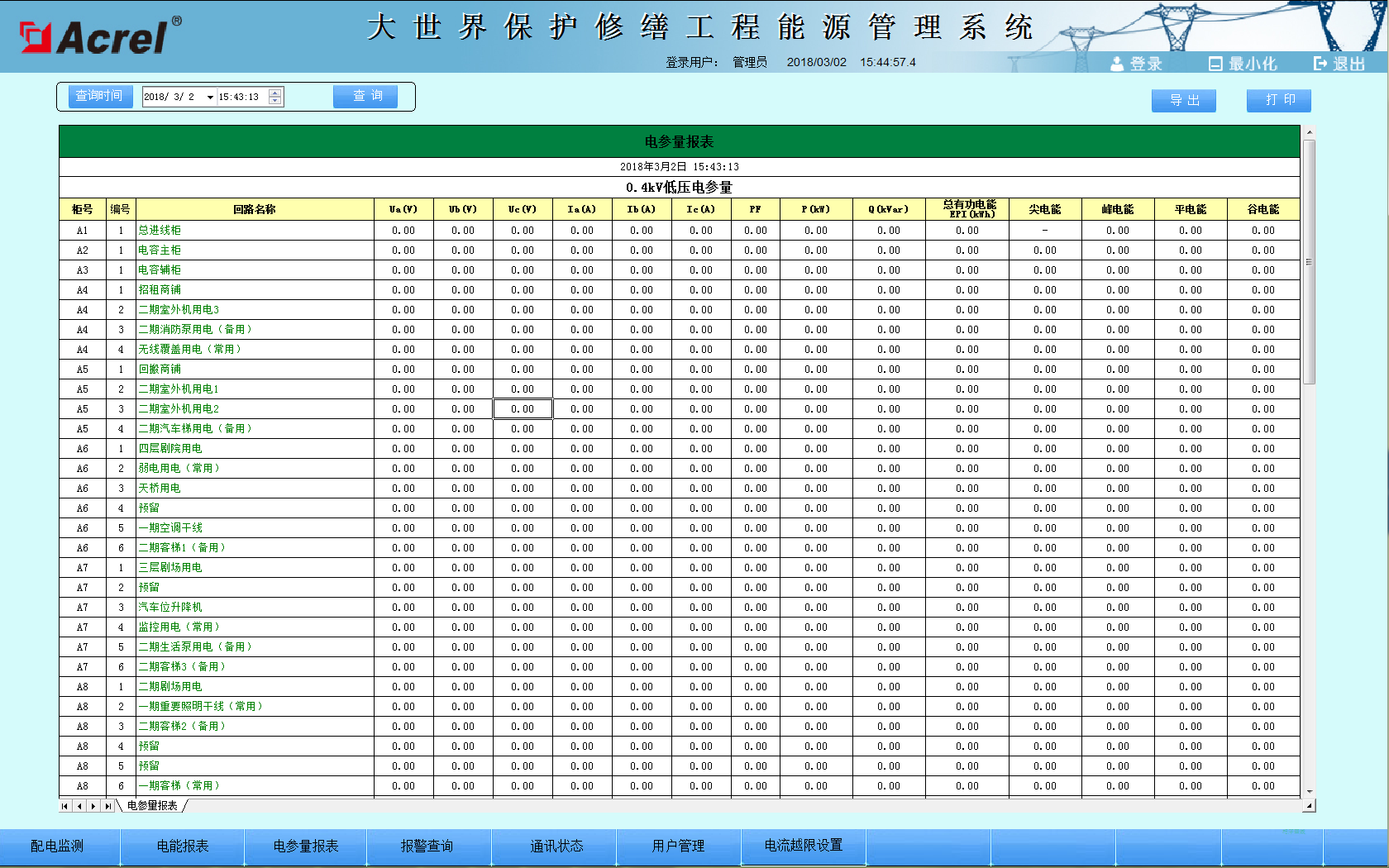1389x868 pixels.
Task: Go to last sheet navigation arrow
Action: [107, 806]
